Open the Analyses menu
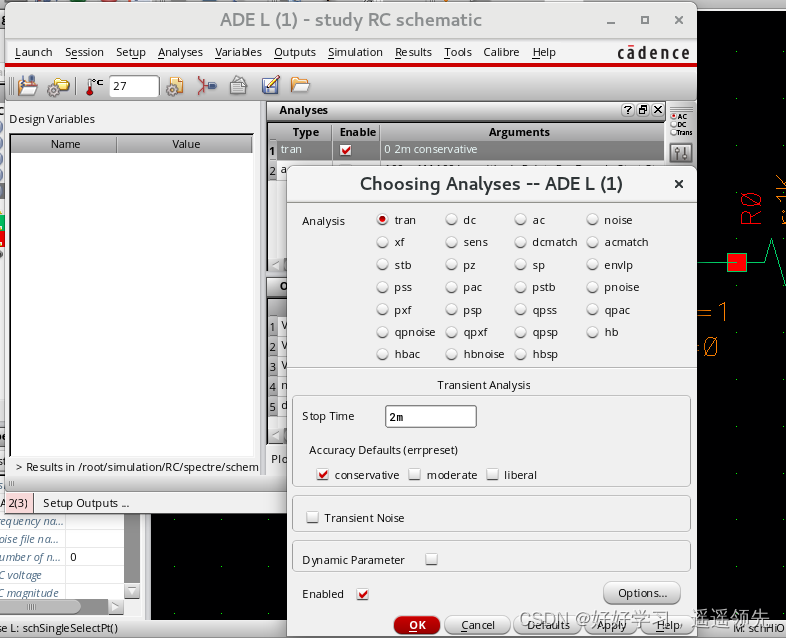The image size is (786, 638). pos(180,52)
